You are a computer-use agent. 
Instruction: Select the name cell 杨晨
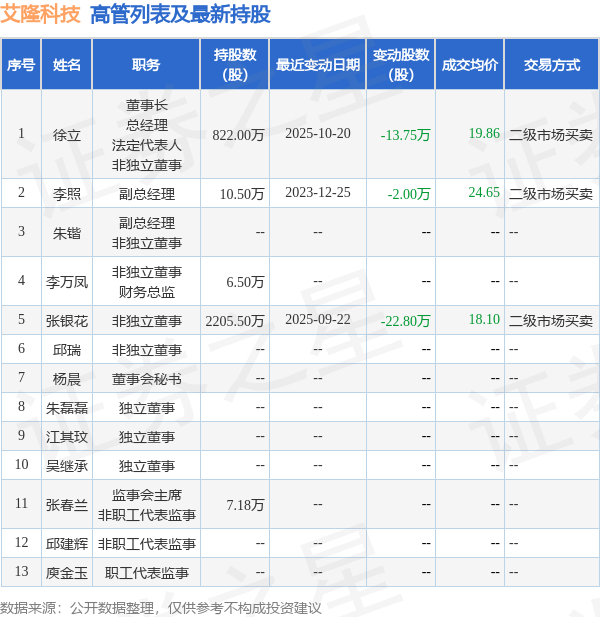(67, 379)
